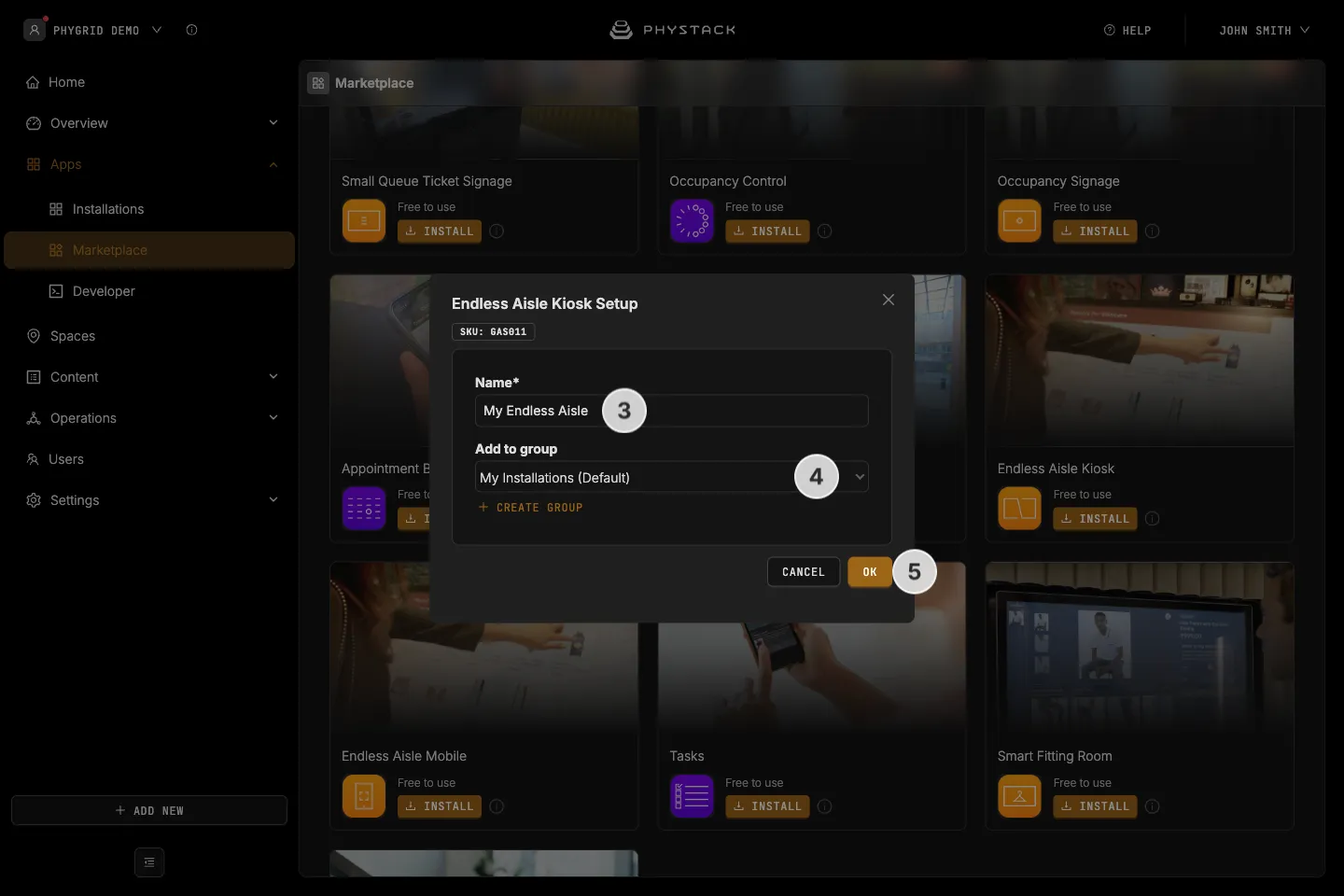Install Small Queue Ticket Signage
1344x896 pixels.
pos(440,231)
